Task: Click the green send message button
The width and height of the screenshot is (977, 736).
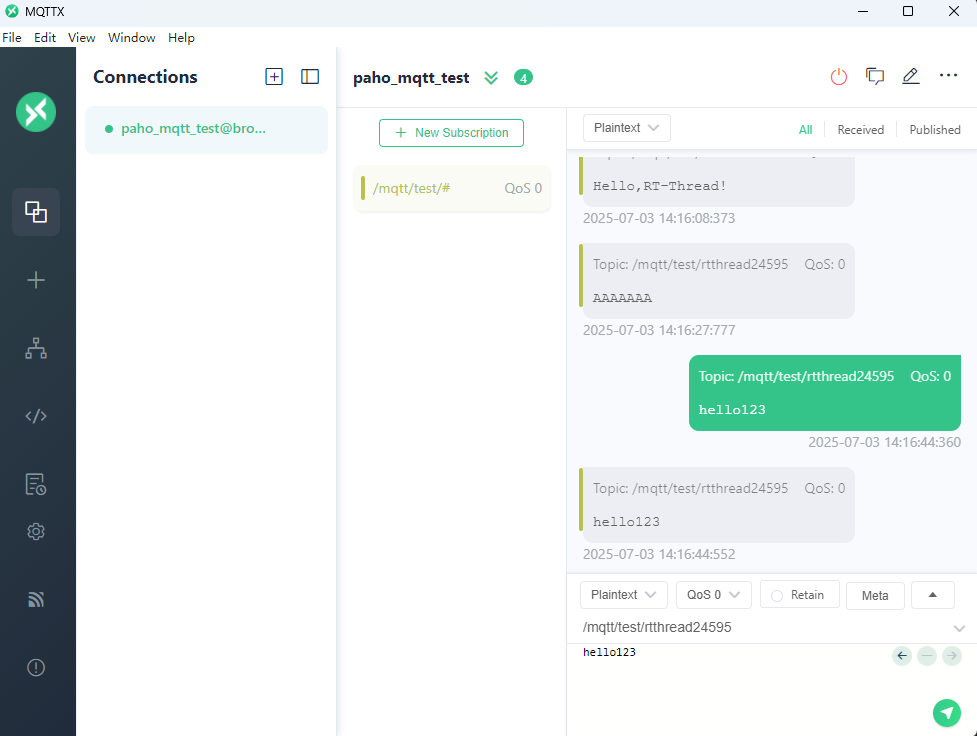Action: (946, 712)
